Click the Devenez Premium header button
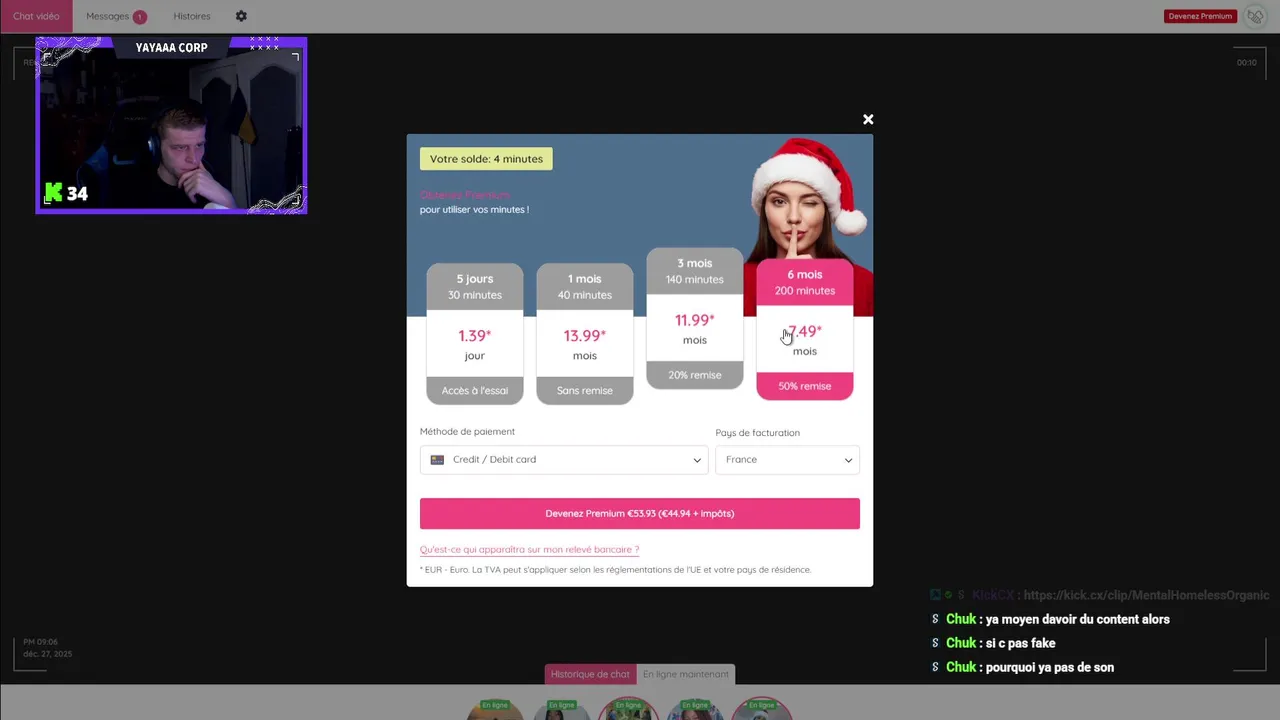Viewport: 1280px width, 720px height. pos(1201,16)
